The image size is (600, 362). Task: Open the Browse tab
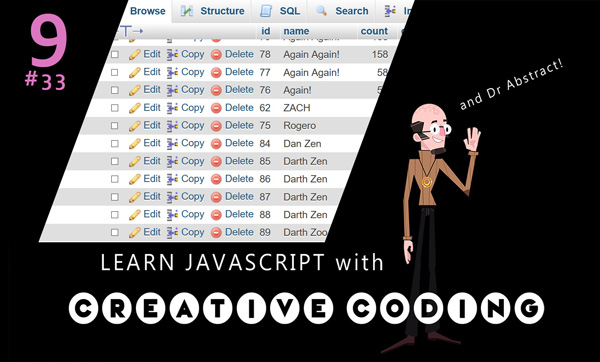[148, 11]
